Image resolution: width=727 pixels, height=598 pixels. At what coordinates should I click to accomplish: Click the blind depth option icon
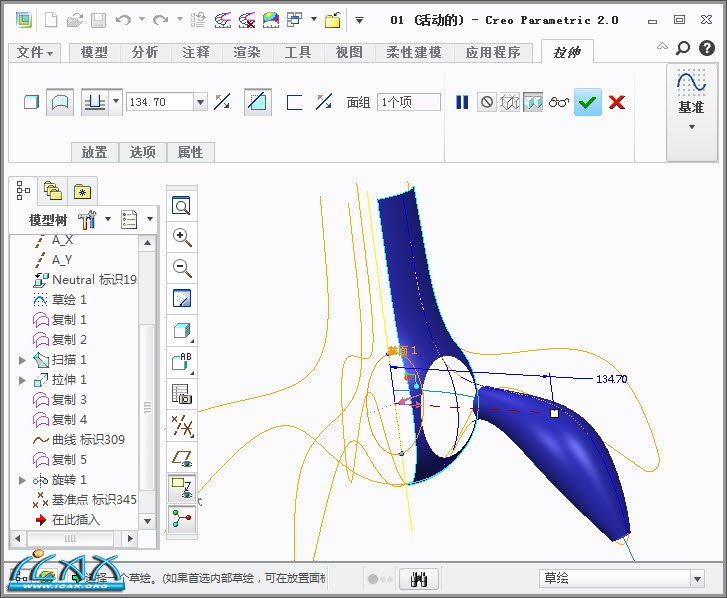click(x=95, y=102)
